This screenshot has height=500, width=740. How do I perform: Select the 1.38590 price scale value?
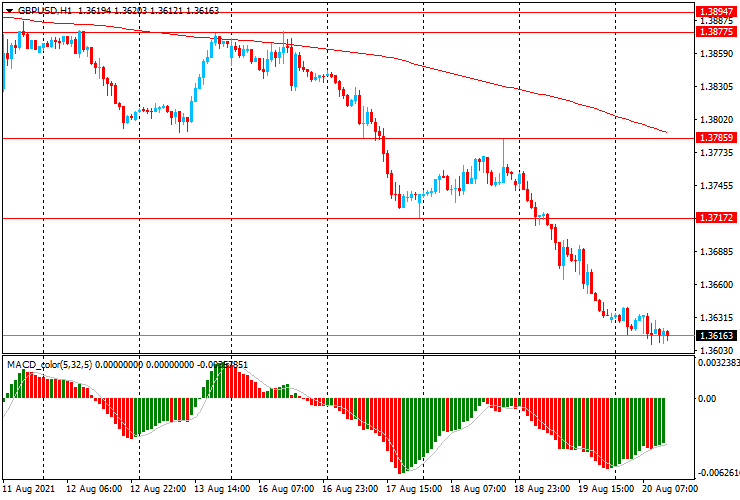coord(717,54)
